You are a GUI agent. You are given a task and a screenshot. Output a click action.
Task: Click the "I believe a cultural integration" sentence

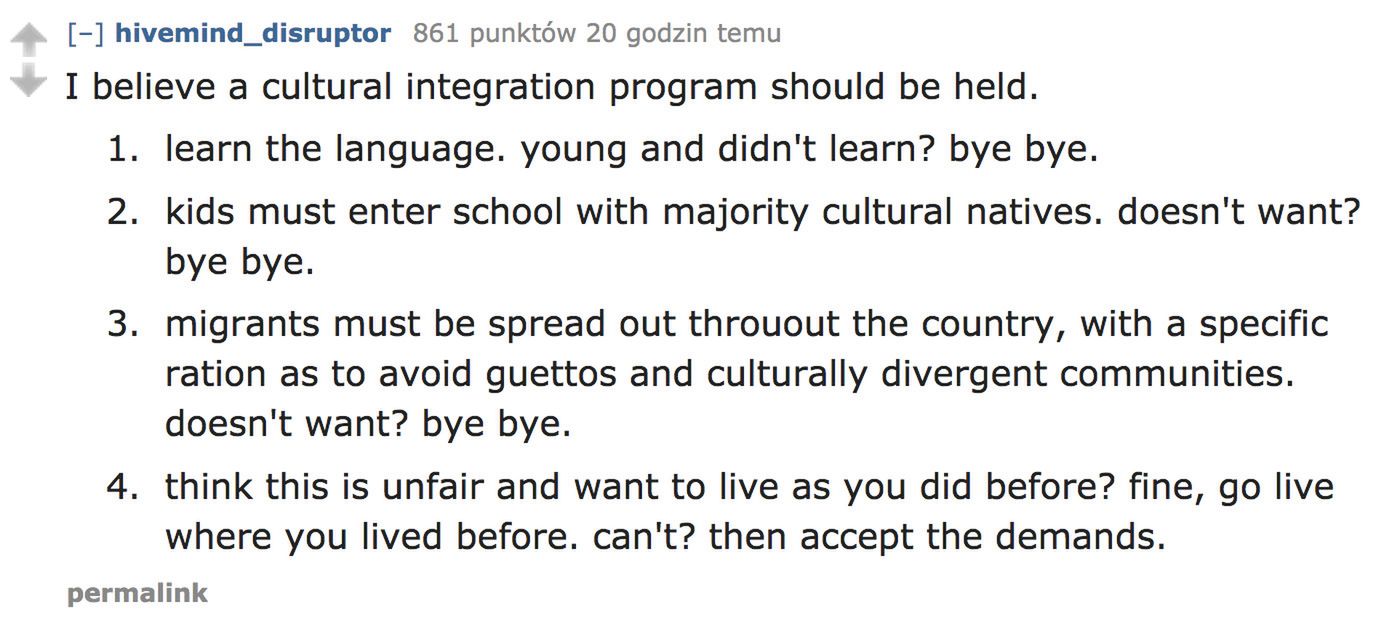(x=551, y=87)
